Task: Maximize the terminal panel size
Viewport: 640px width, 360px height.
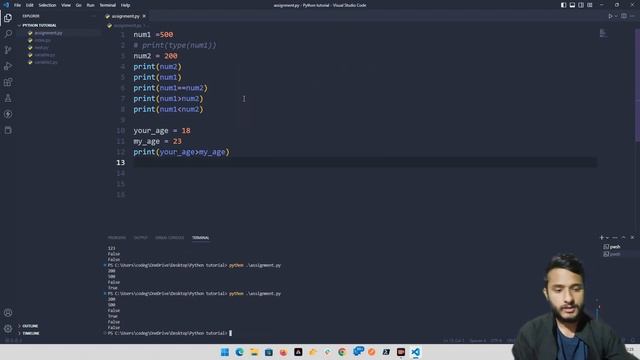Action: tap(623, 238)
